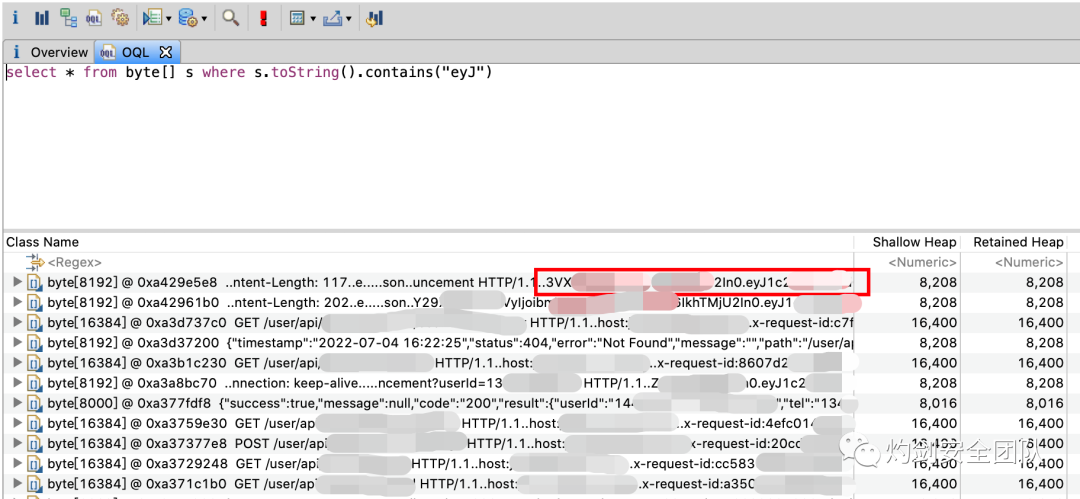Click inside the OQL query text editor
This screenshot has height=499, width=1080.
tap(540, 148)
